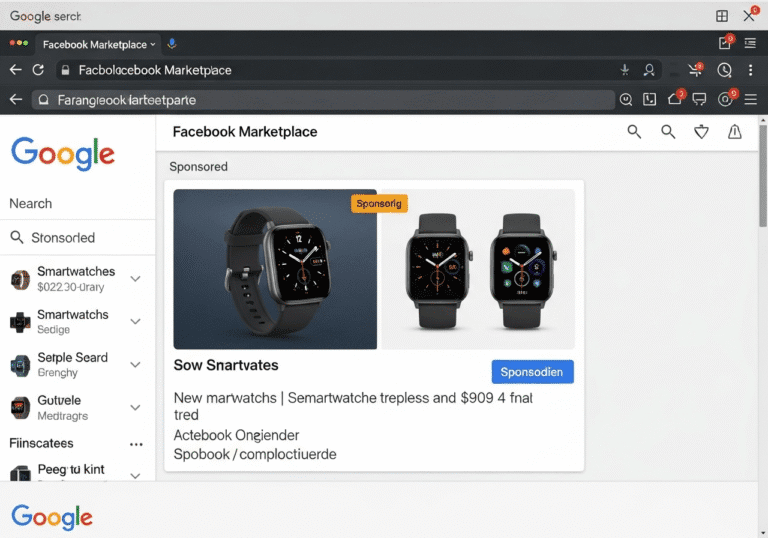The width and height of the screenshot is (768, 538).
Task: Click the download arrow in the address bar
Action: click(x=624, y=70)
